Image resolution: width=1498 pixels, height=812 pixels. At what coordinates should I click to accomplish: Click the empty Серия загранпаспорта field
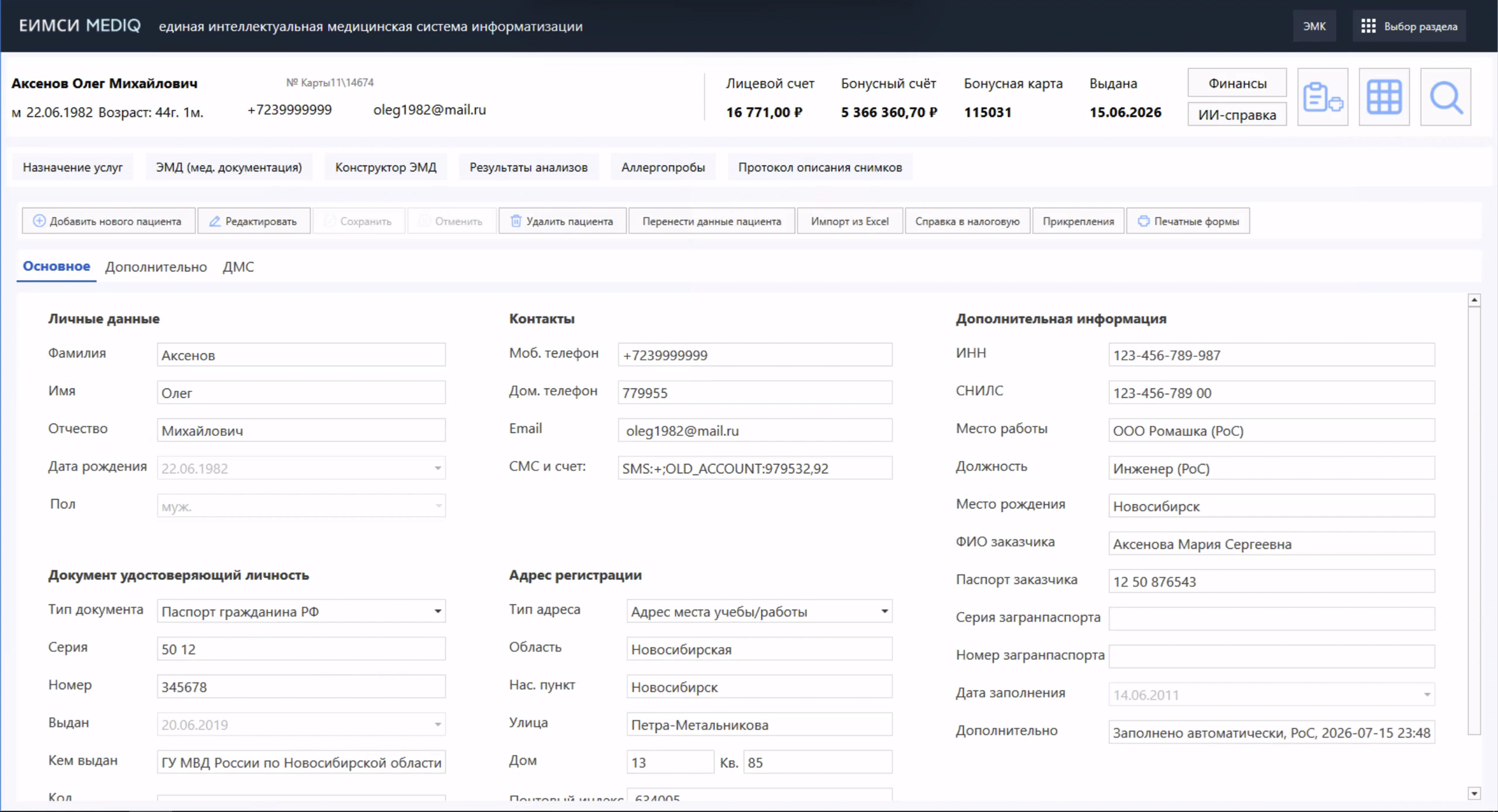(x=1272, y=619)
